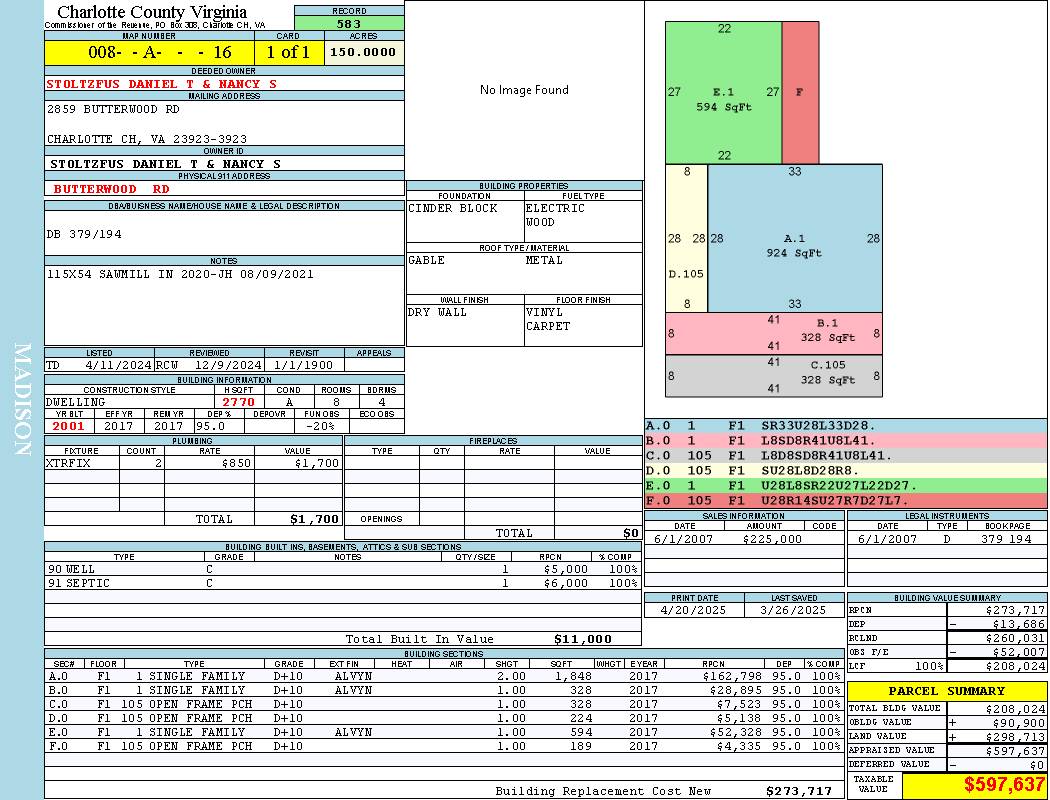Click total building value $208,024

pos(1015,709)
